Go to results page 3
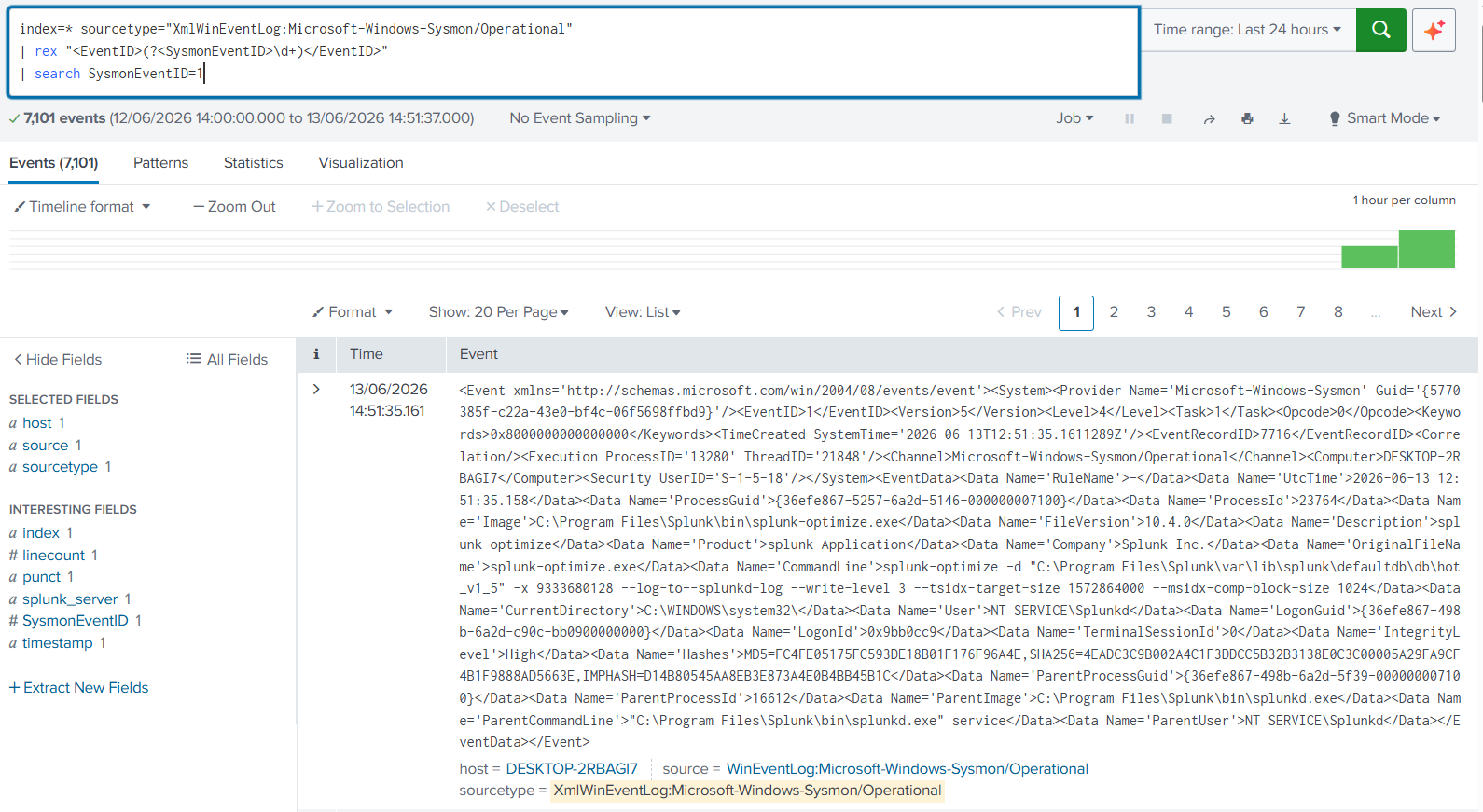The width and height of the screenshot is (1483, 812). click(x=1151, y=312)
